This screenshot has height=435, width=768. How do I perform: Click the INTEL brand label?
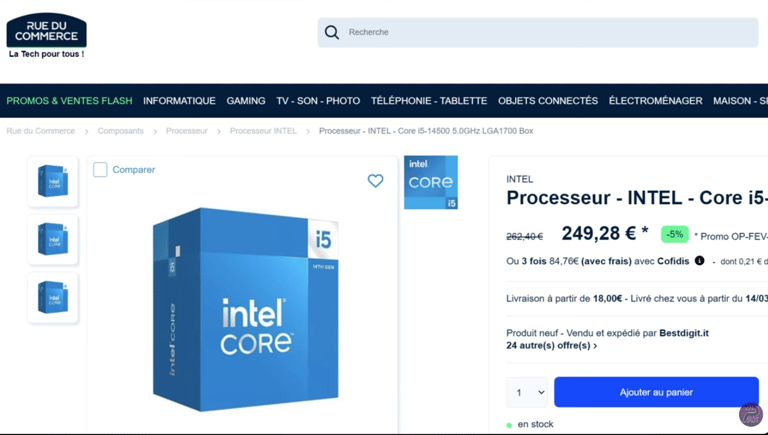click(520, 179)
